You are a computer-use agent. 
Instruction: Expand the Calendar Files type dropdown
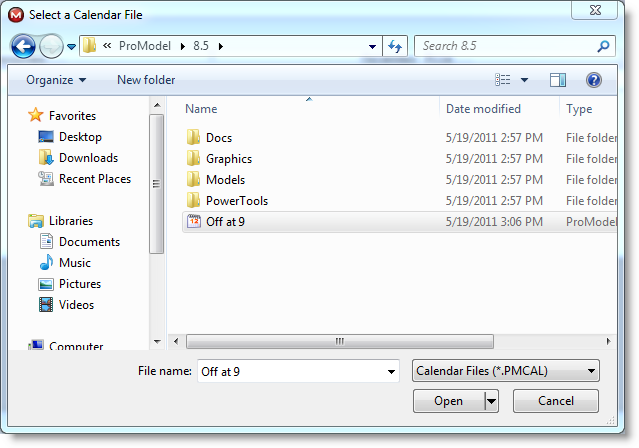[x=505, y=371]
